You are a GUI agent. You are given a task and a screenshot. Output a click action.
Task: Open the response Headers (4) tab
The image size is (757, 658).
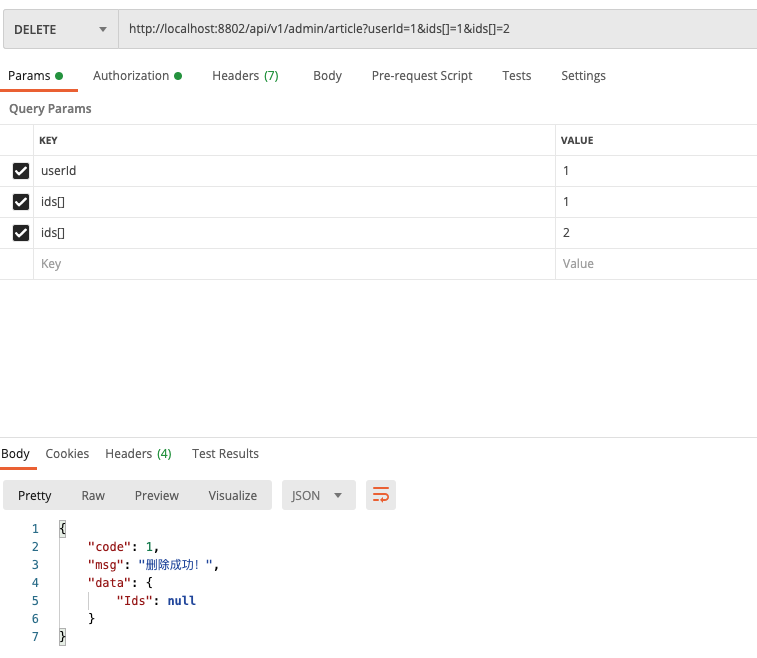[x=138, y=454]
